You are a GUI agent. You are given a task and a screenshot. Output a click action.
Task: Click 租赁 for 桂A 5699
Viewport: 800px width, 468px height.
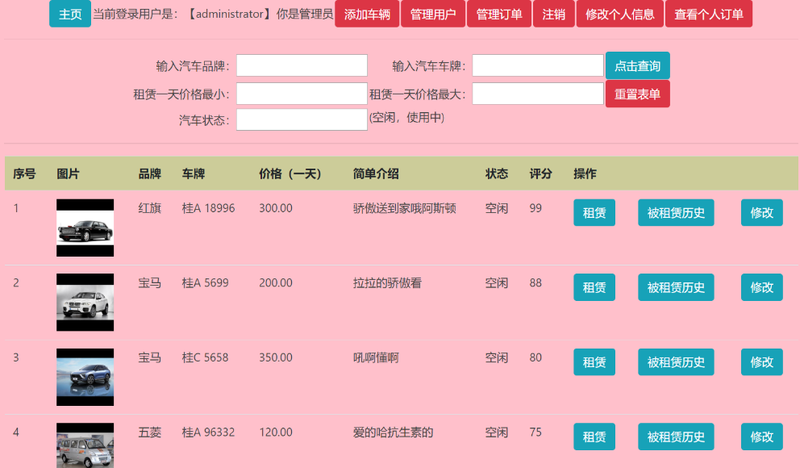click(x=594, y=287)
